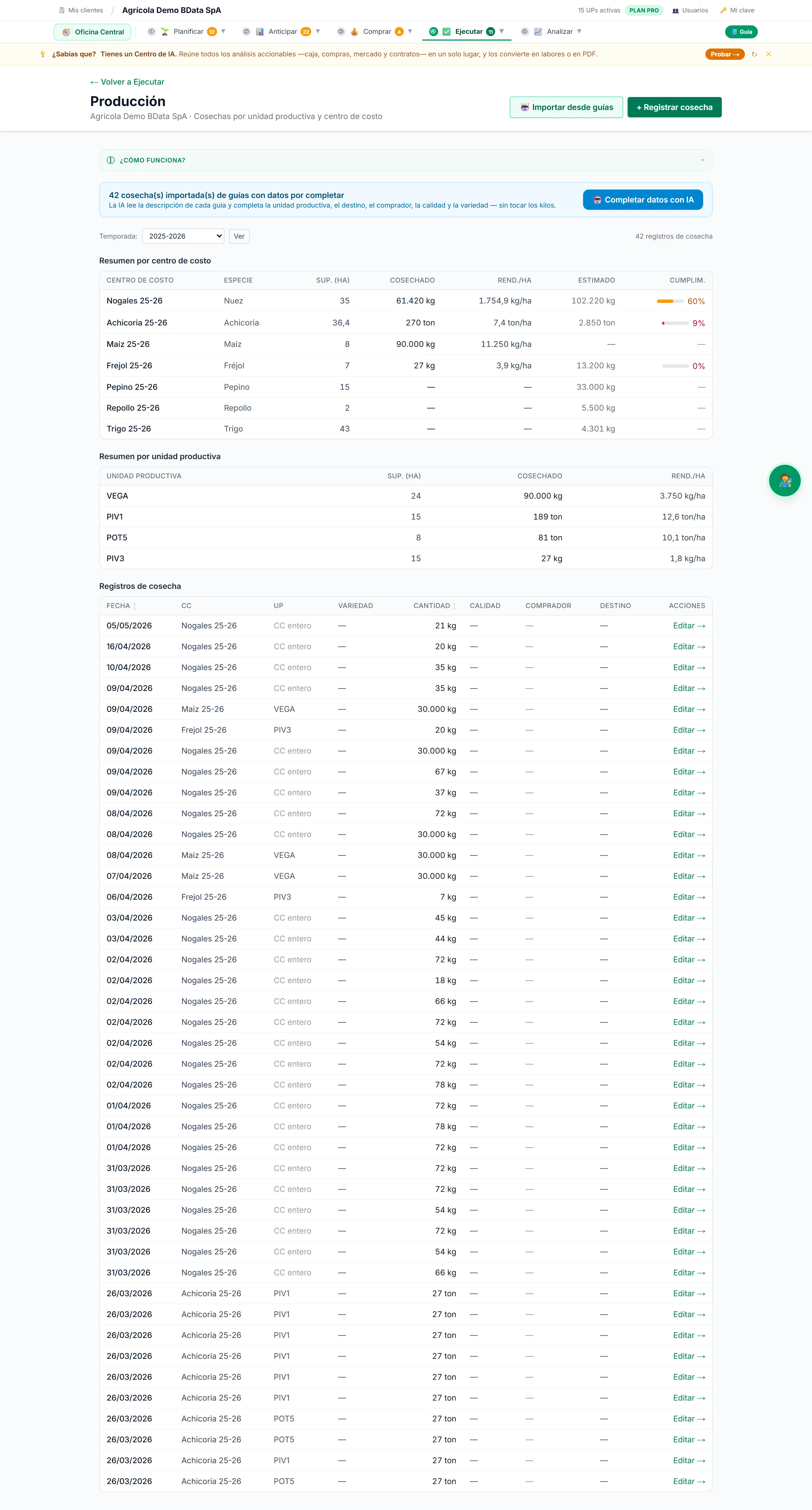
Task: Click the Frejol 25-26 0% progress bar
Action: click(676, 366)
